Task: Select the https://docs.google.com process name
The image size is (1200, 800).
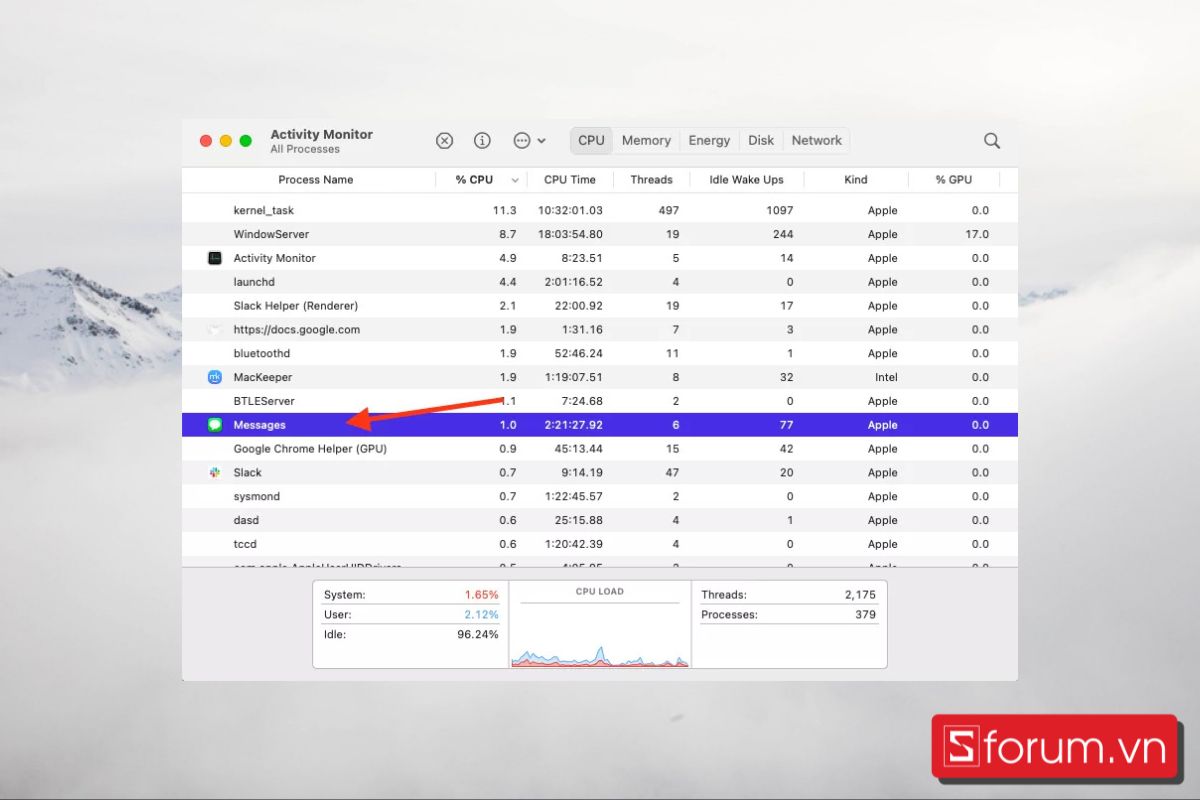Action: tap(296, 330)
